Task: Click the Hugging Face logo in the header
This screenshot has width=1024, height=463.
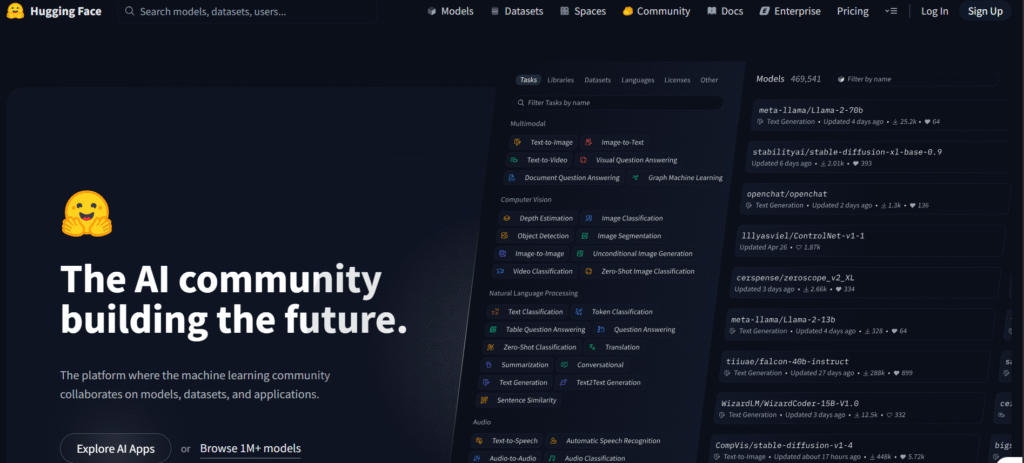Action: coord(52,11)
